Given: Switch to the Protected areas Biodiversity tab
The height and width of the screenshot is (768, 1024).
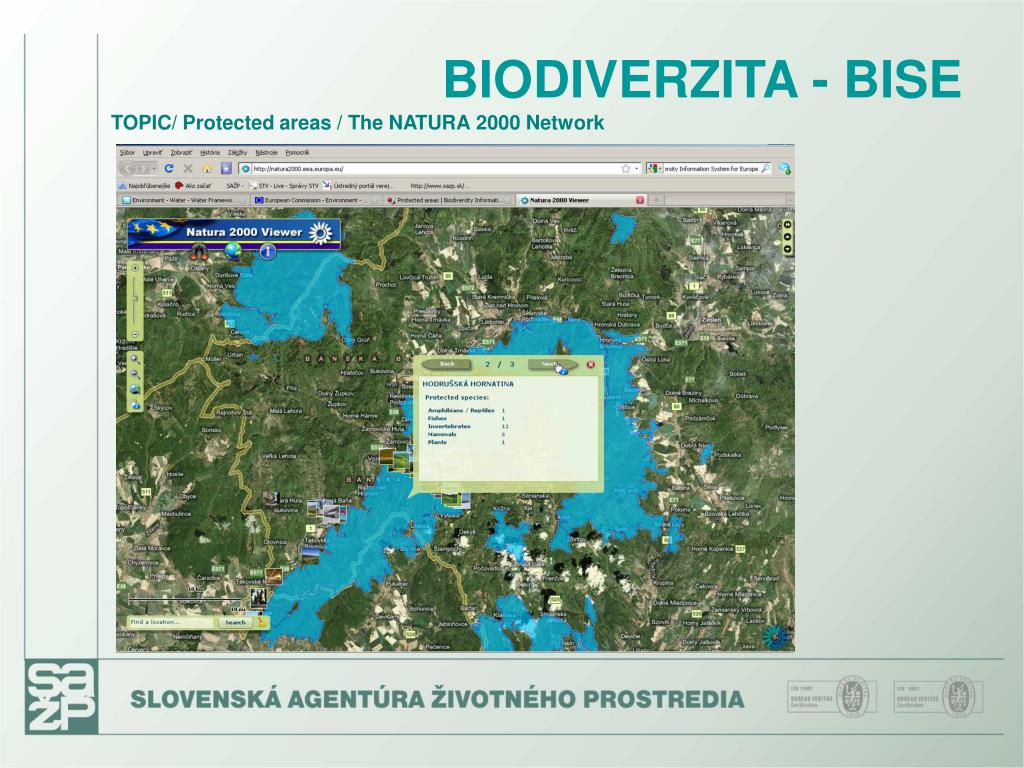Looking at the screenshot, I should (448, 200).
